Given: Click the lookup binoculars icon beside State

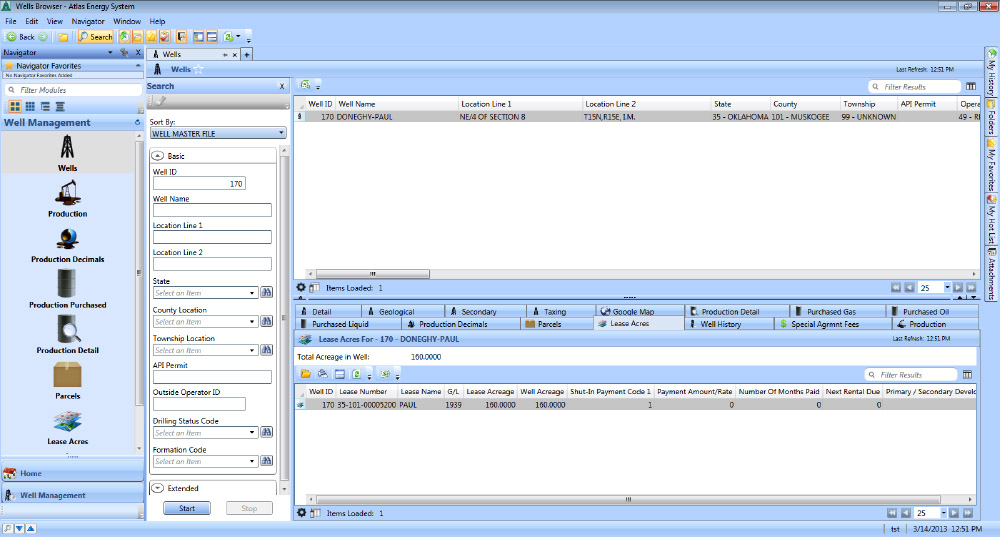Looking at the screenshot, I should 267,292.
